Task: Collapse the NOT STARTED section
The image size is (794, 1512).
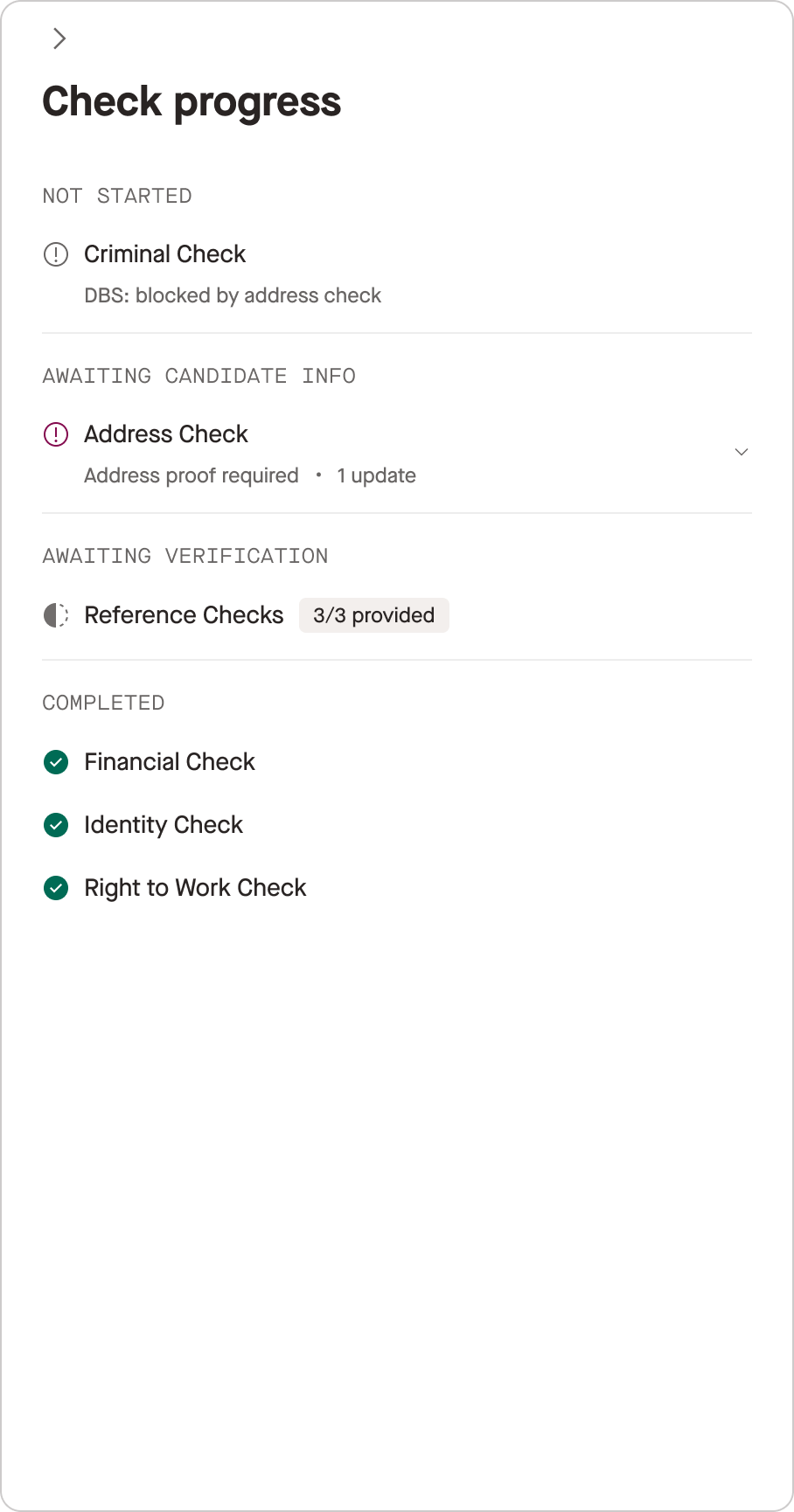Action: 117,196
